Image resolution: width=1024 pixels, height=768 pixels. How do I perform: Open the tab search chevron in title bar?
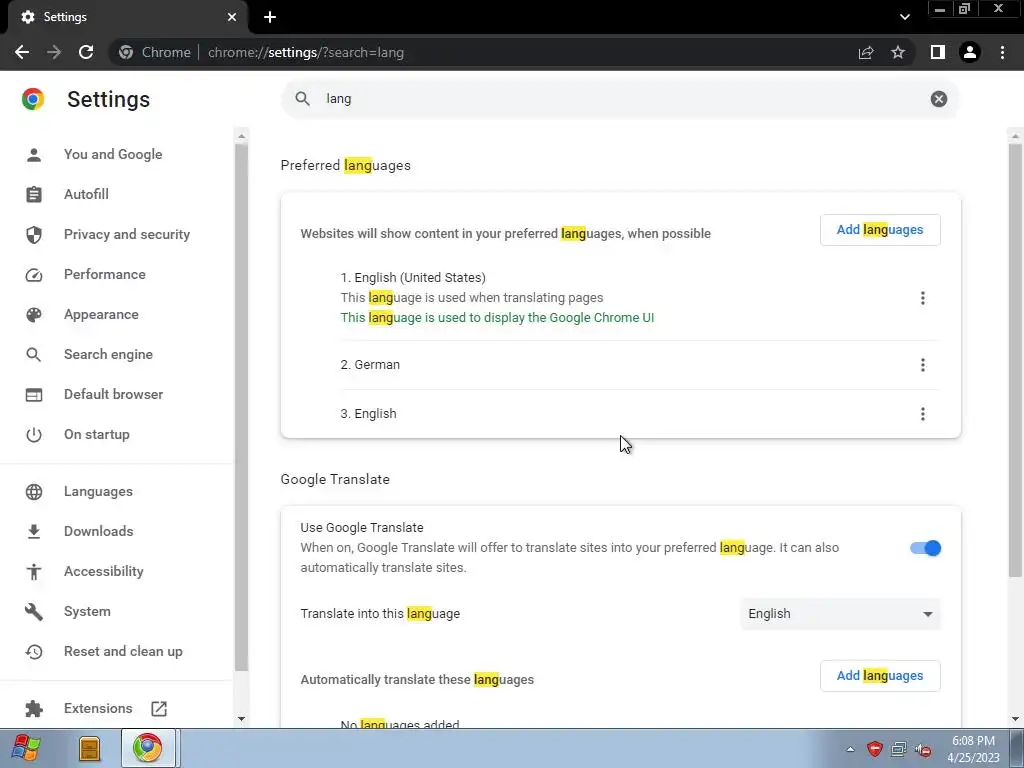(904, 17)
